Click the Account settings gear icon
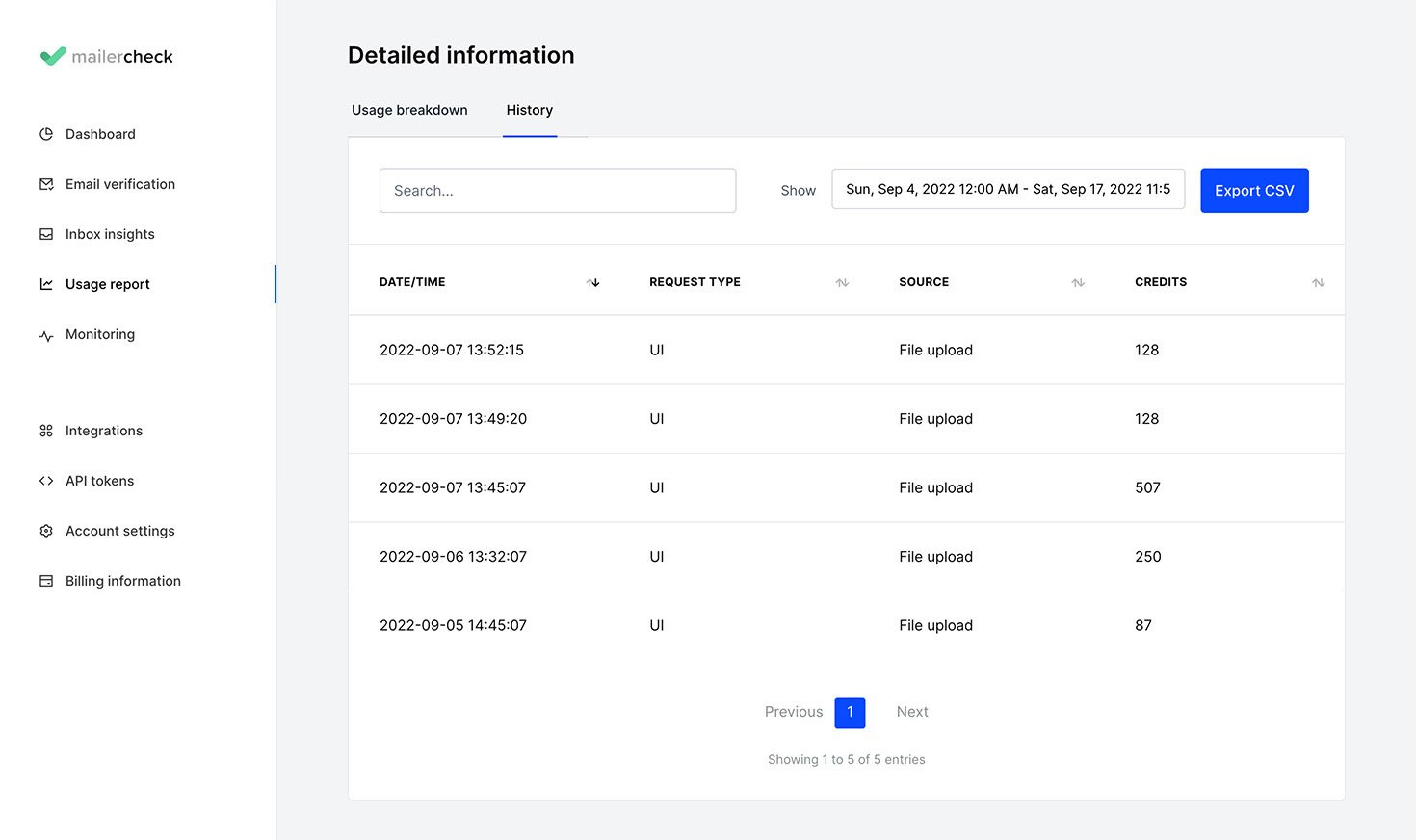The image size is (1416, 840). click(x=46, y=531)
